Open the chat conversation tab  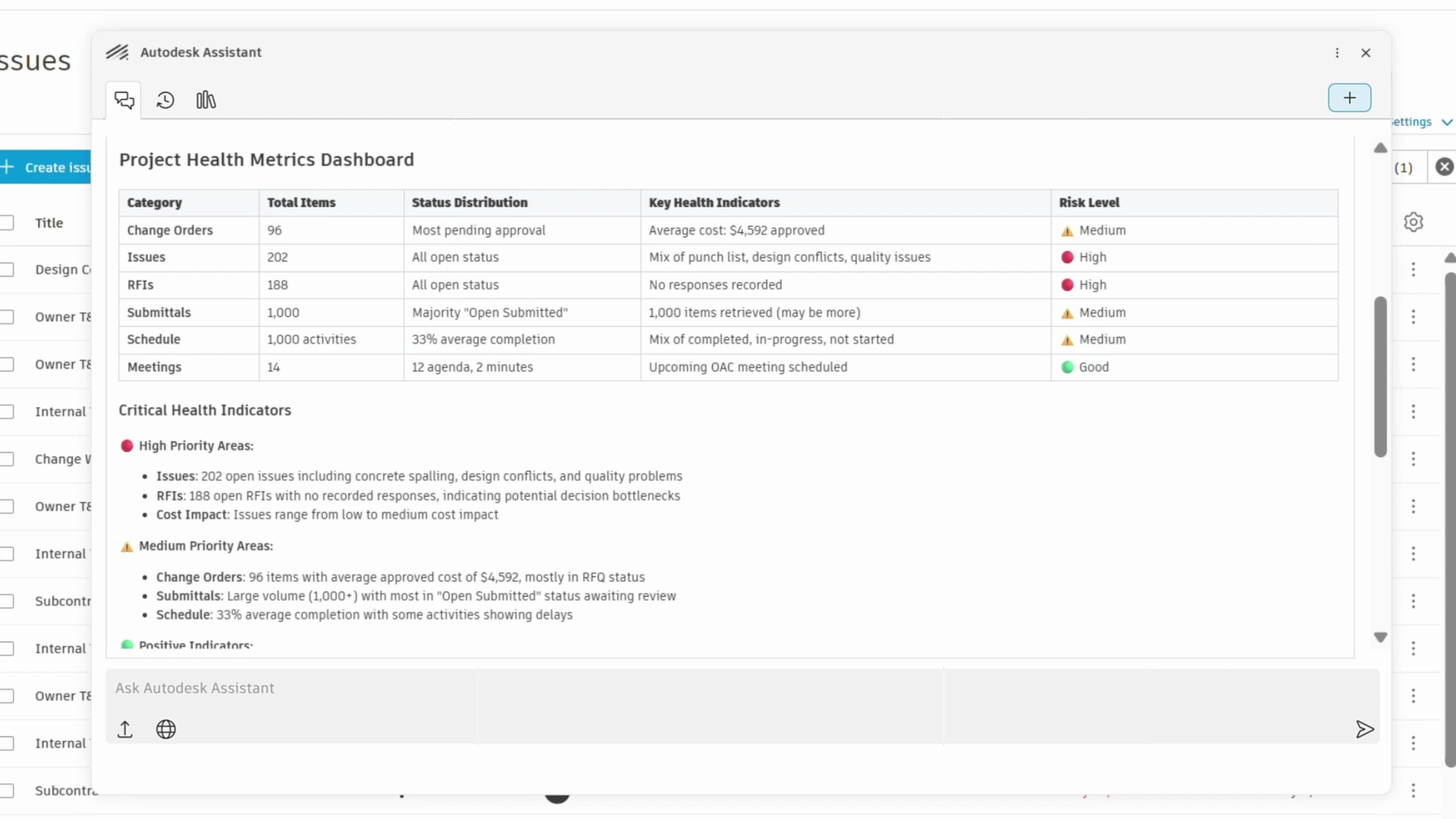click(x=124, y=100)
